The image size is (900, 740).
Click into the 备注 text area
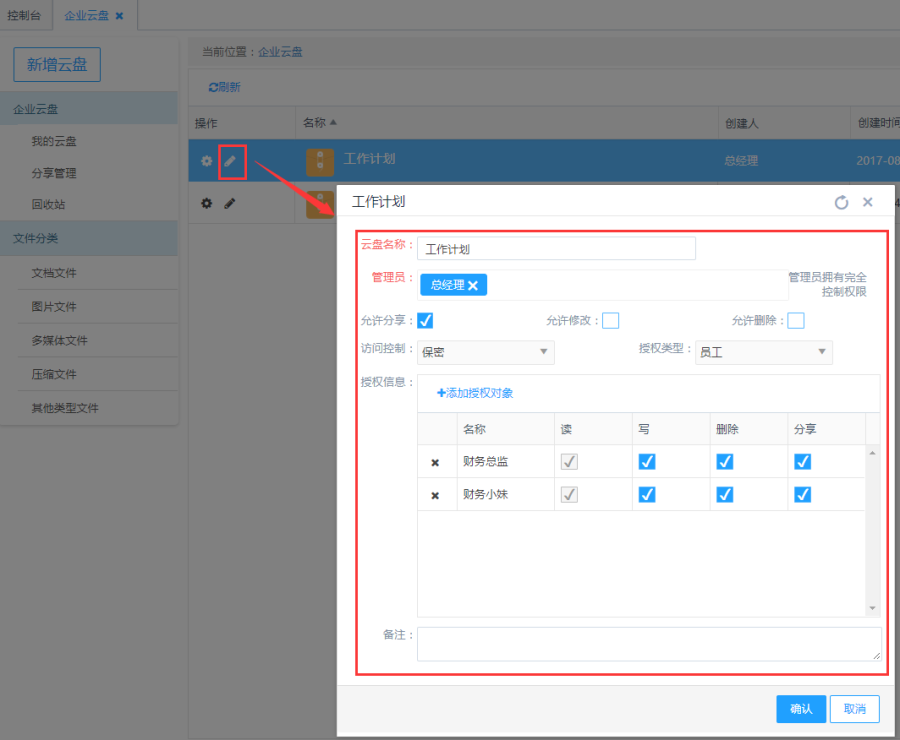tap(648, 643)
